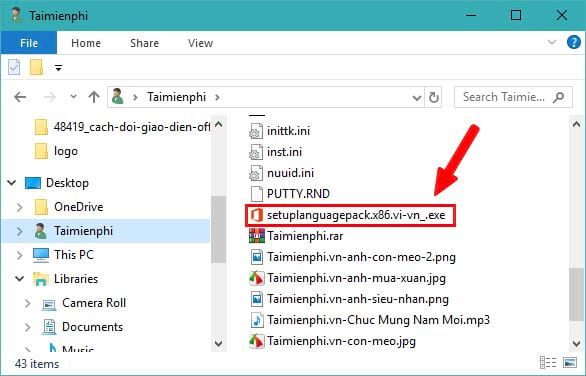Select Taimienphi in navigation pane

(73, 231)
